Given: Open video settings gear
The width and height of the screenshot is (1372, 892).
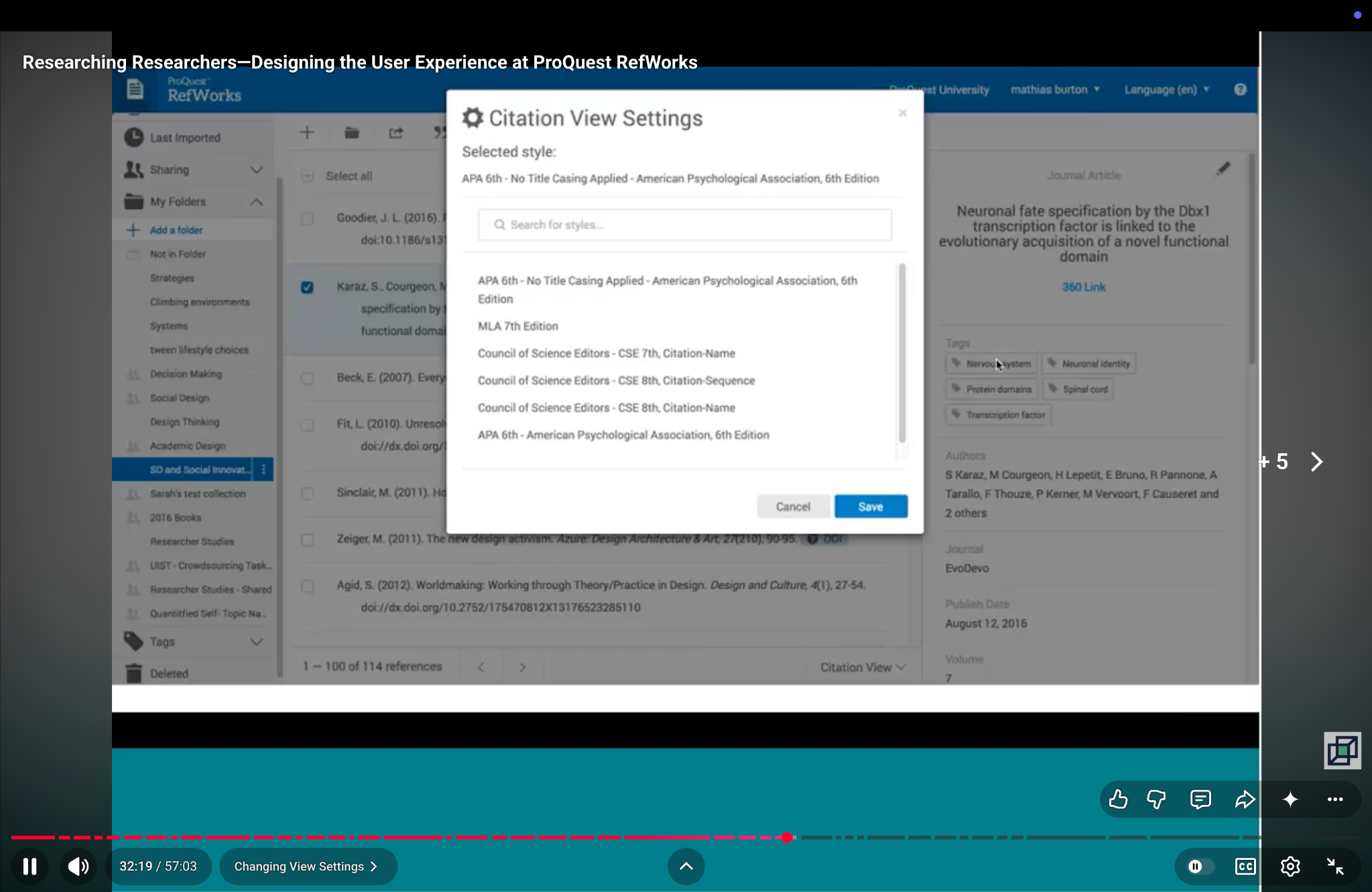Looking at the screenshot, I should coord(1290,866).
